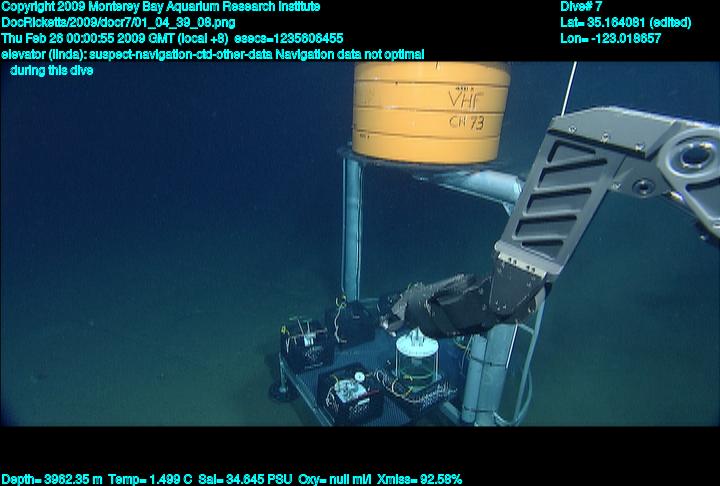Select the DocRicketts image file path text
The image size is (720, 486).
coord(118,22)
